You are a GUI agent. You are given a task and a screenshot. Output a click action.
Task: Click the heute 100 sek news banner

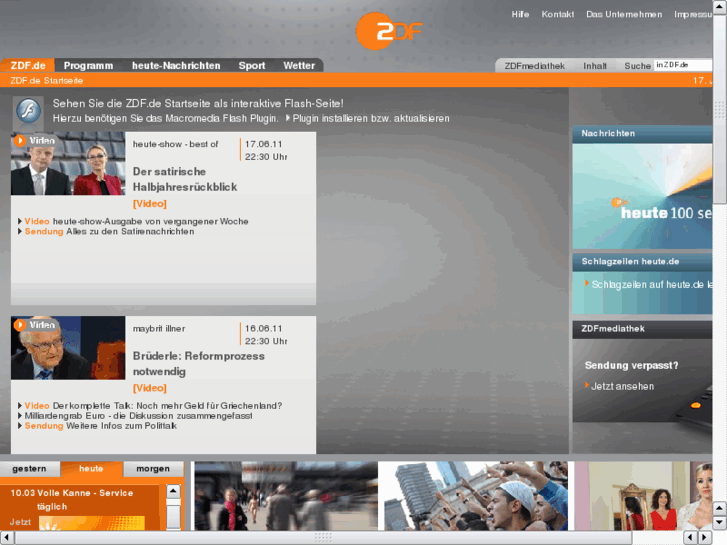[642, 196]
